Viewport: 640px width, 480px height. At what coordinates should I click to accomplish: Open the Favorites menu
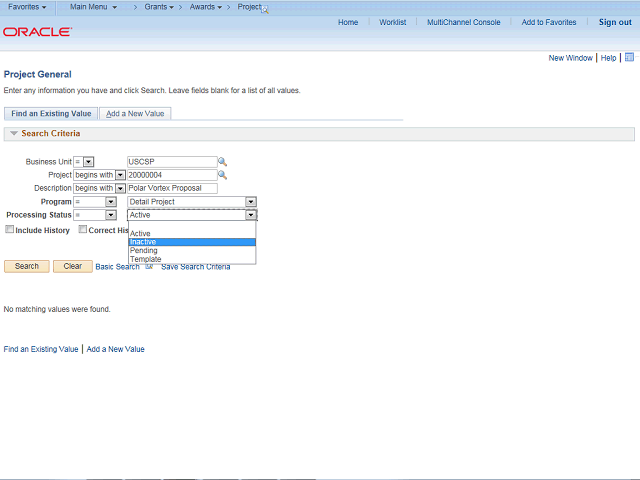tap(27, 7)
